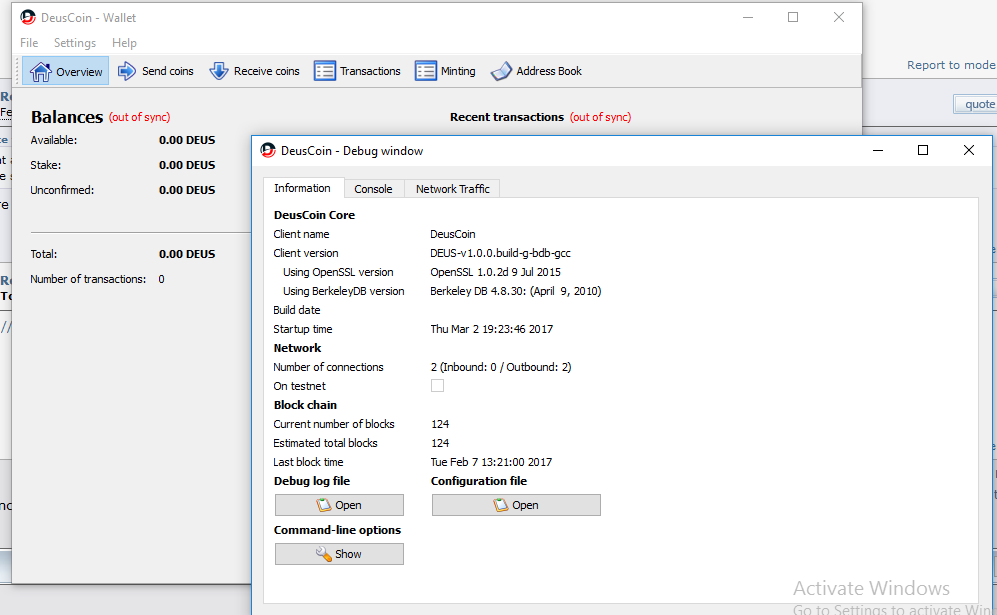Image resolution: width=997 pixels, height=615 pixels.
Task: Click the Estimated total blocks value 124
Action: coord(440,443)
